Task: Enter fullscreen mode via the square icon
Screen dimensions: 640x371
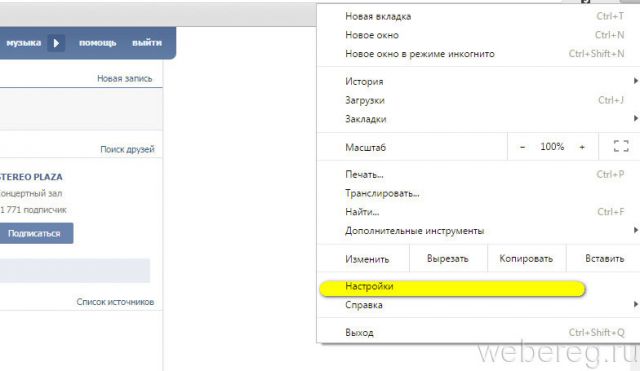Action: click(x=621, y=146)
